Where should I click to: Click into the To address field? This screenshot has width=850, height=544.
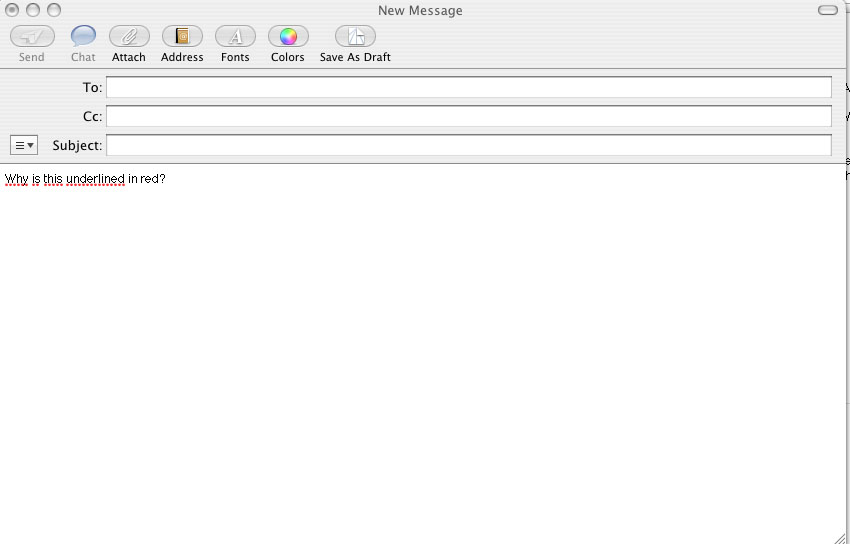tap(468, 87)
